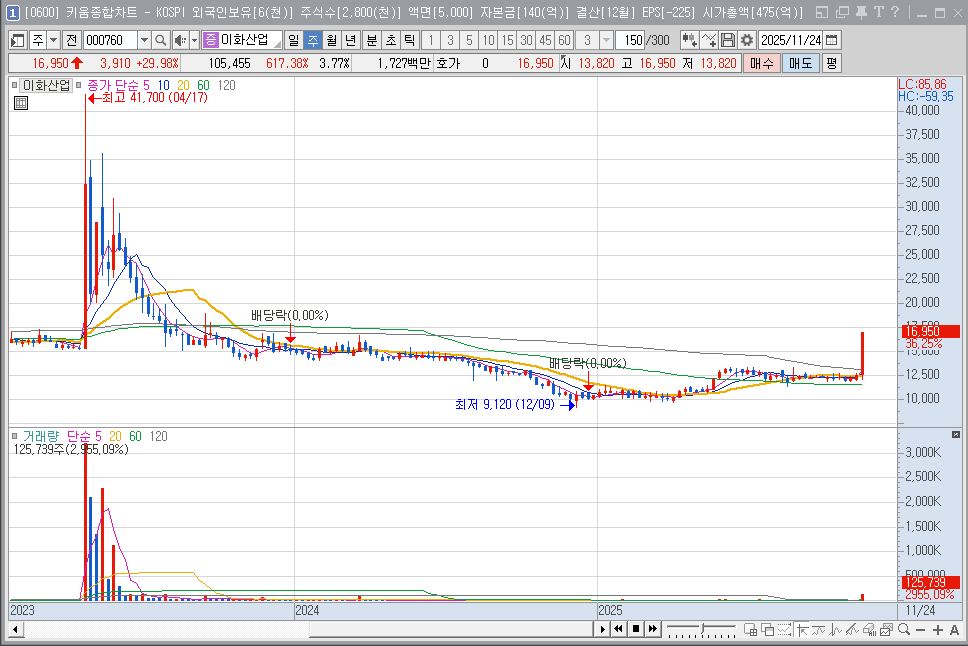Click the 1 minute interval button
Screen dimensions: 968x646
point(431,40)
